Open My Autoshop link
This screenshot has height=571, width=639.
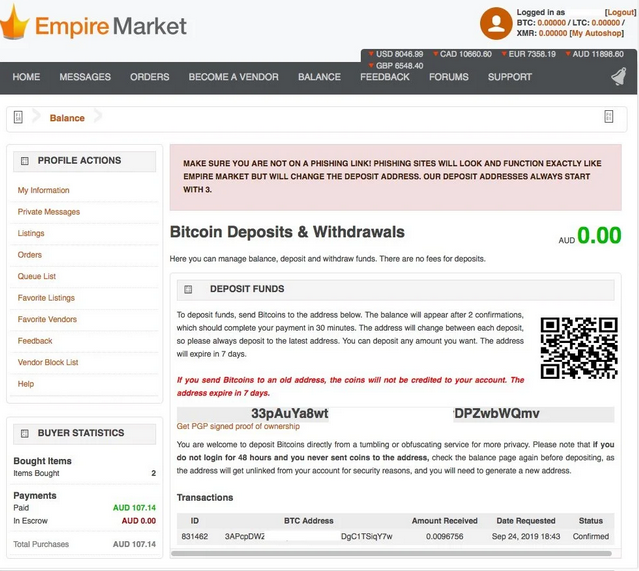(x=597, y=33)
